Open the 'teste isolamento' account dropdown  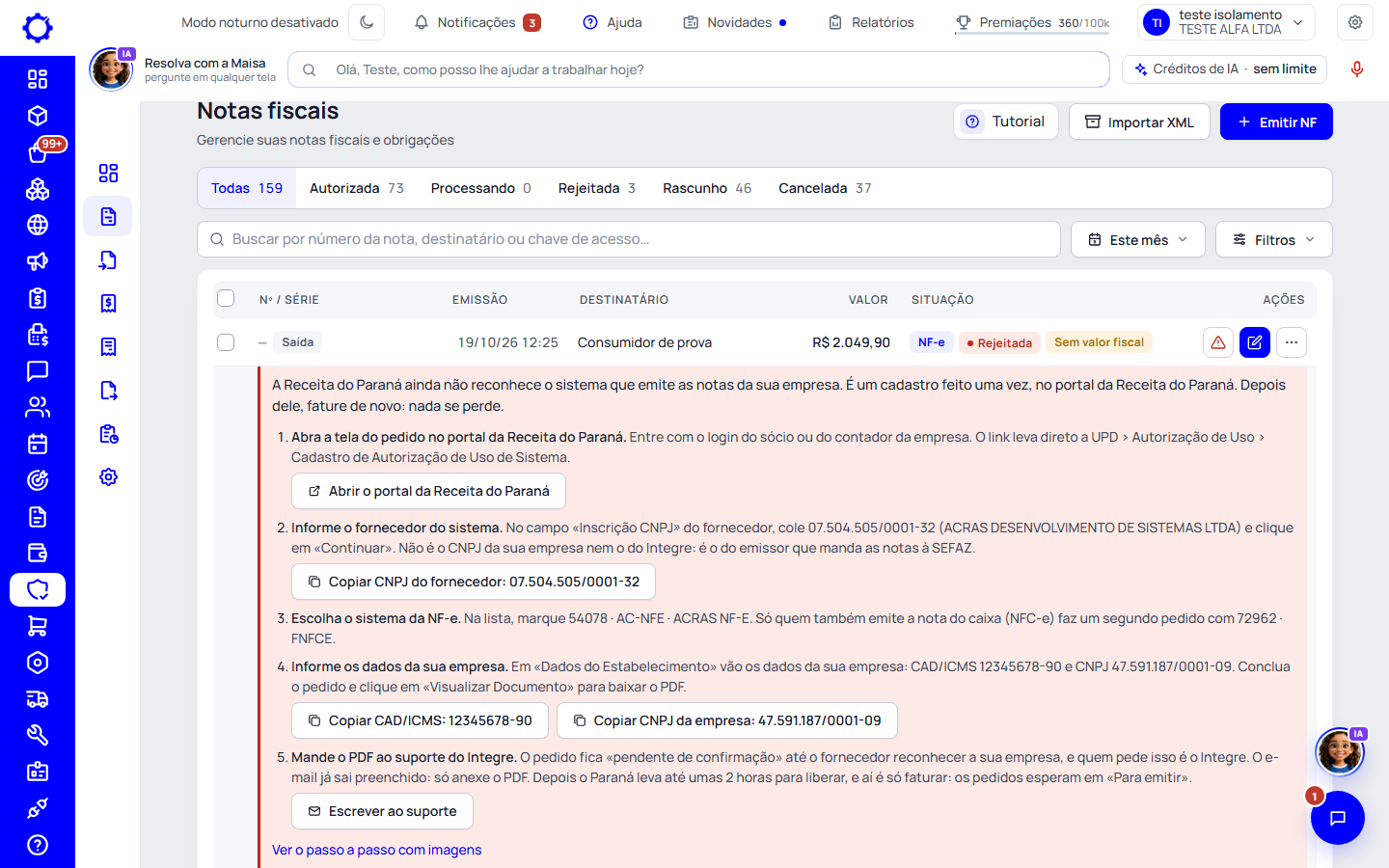pyautogui.click(x=1227, y=22)
